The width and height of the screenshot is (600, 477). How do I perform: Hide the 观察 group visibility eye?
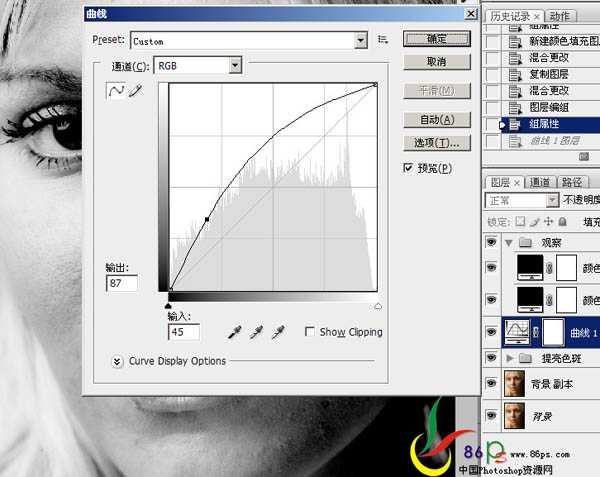tap(491, 242)
